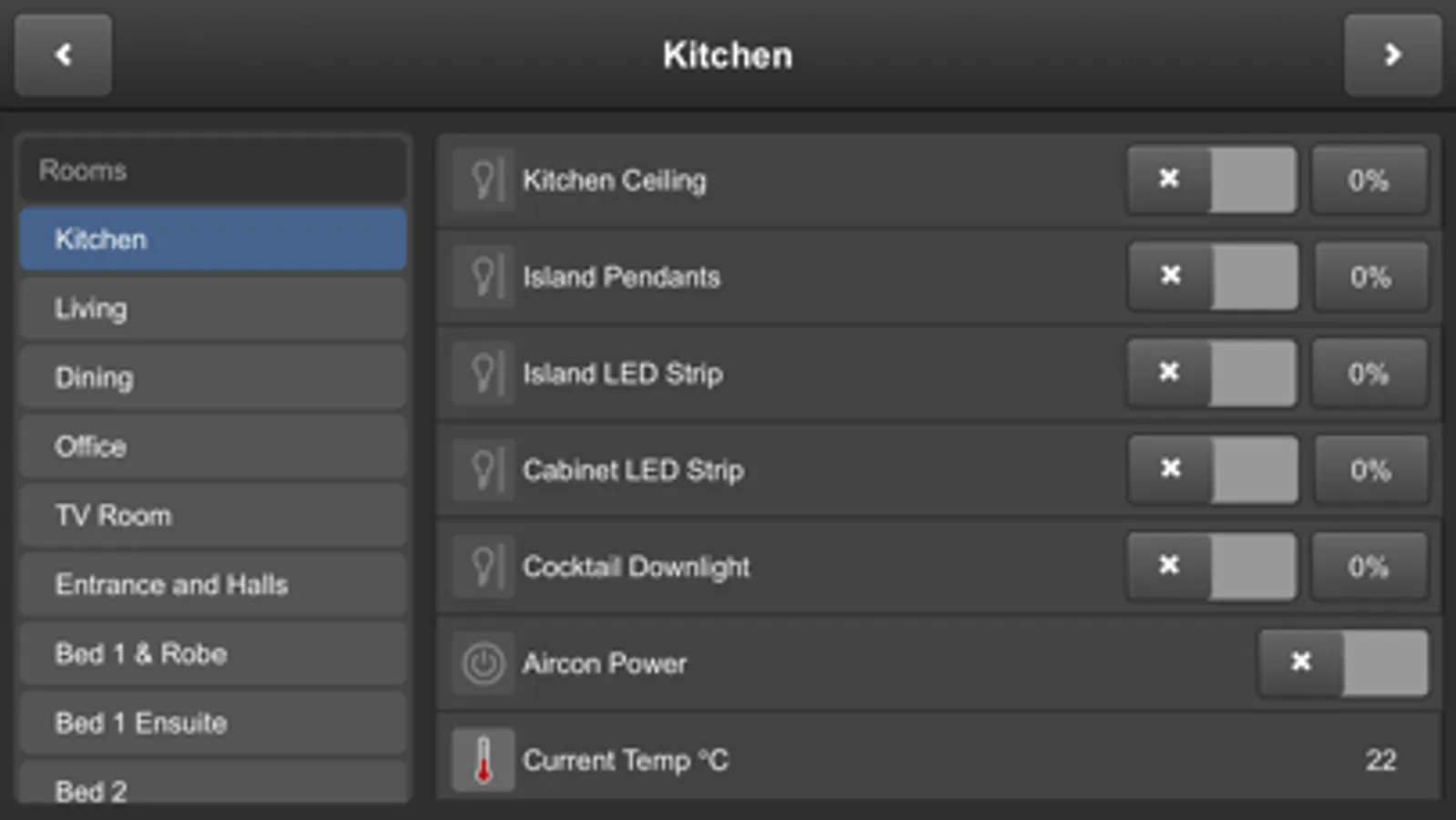Click the Cabinet LED Strip bulb icon
The width and height of the screenshot is (1456, 820).
484,470
